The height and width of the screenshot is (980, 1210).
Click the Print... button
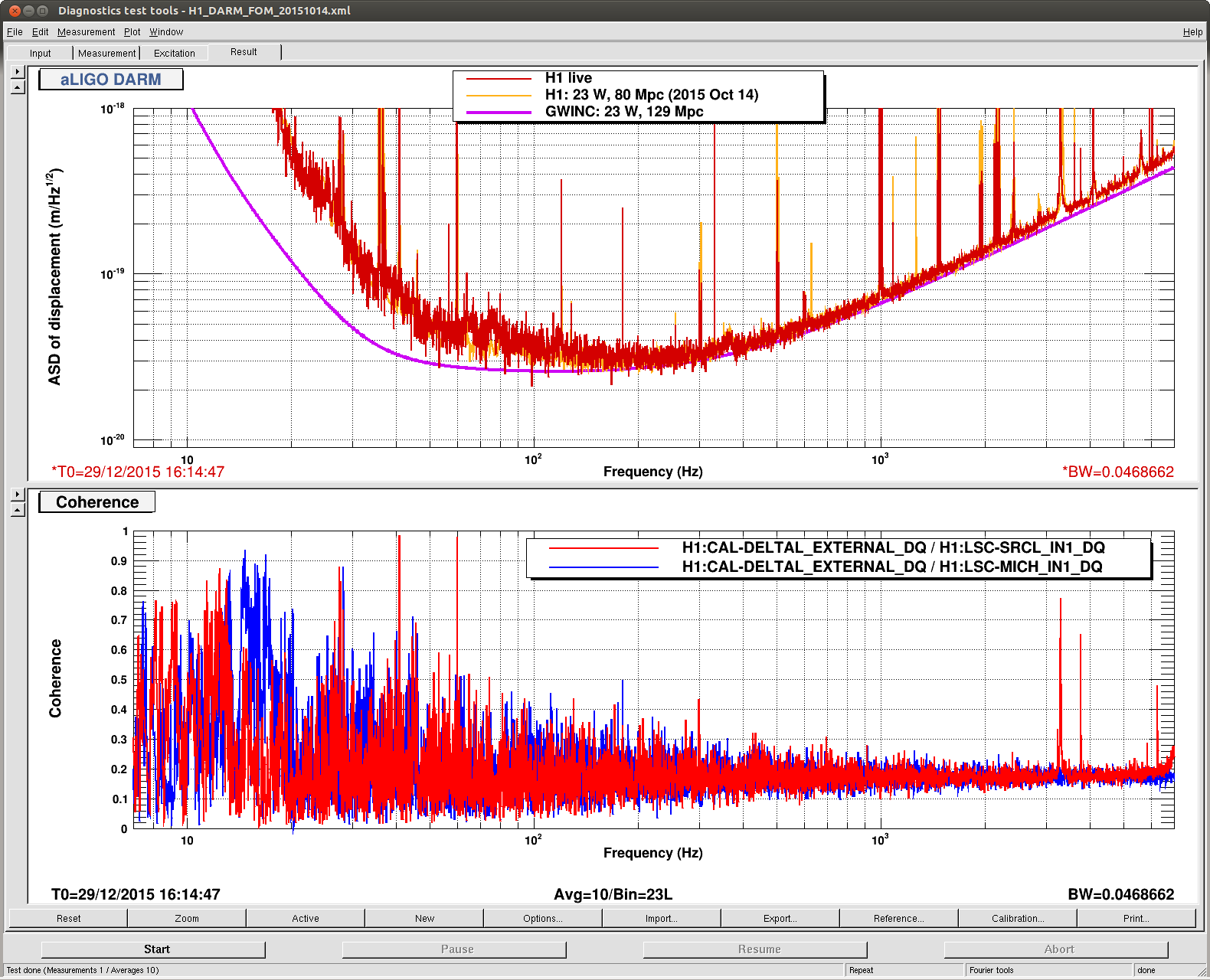pyautogui.click(x=1136, y=918)
